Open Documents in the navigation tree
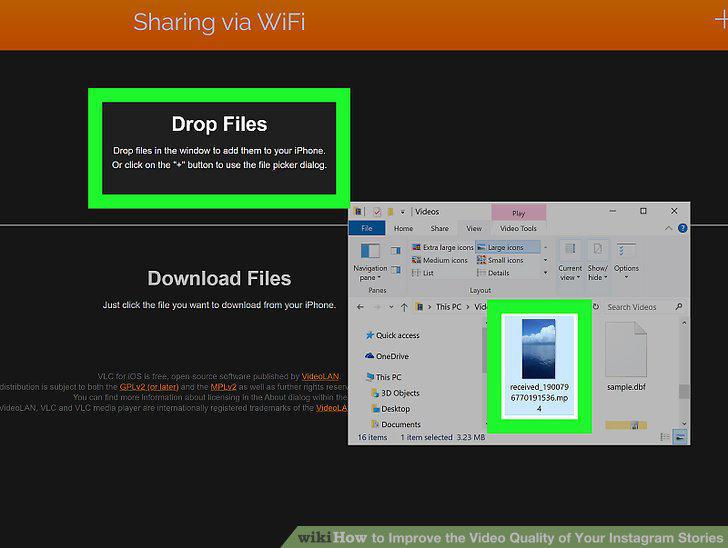 click(396, 424)
